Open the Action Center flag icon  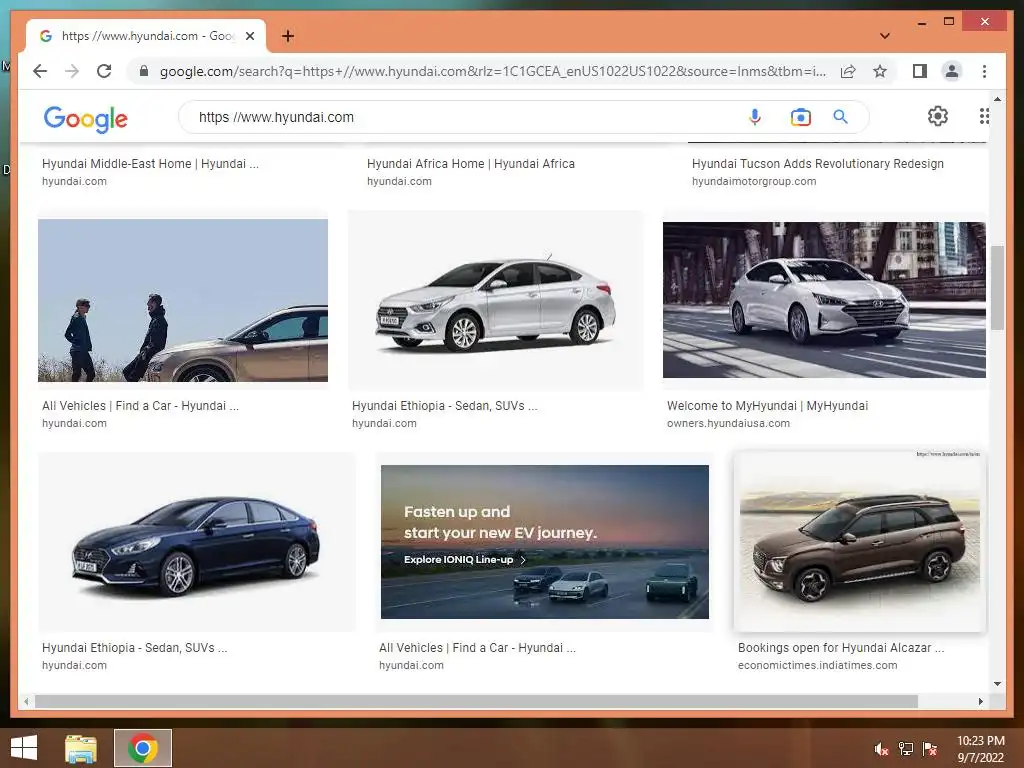[x=930, y=749]
